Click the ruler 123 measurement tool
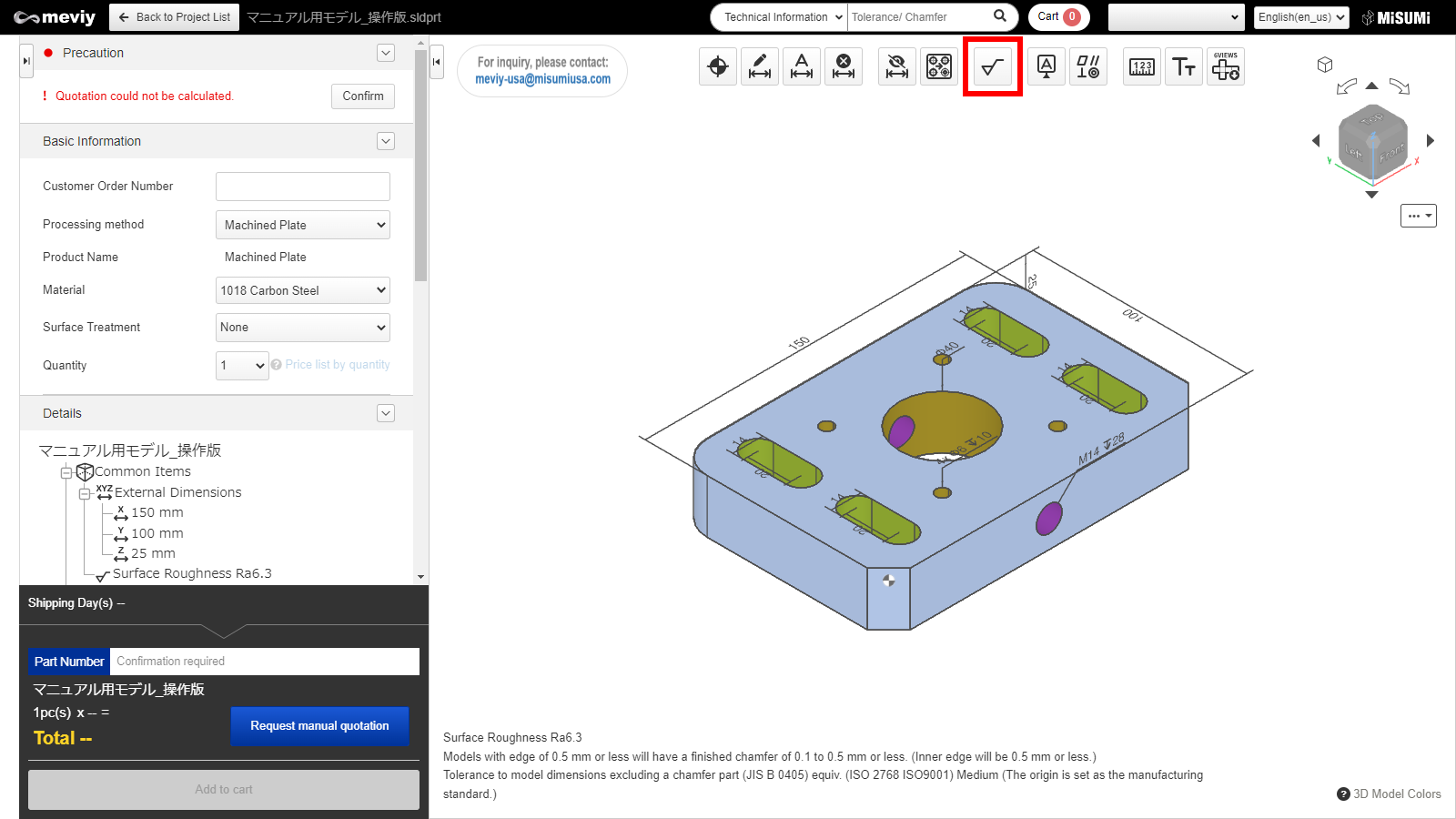The height and width of the screenshot is (819, 1456). (1142, 66)
